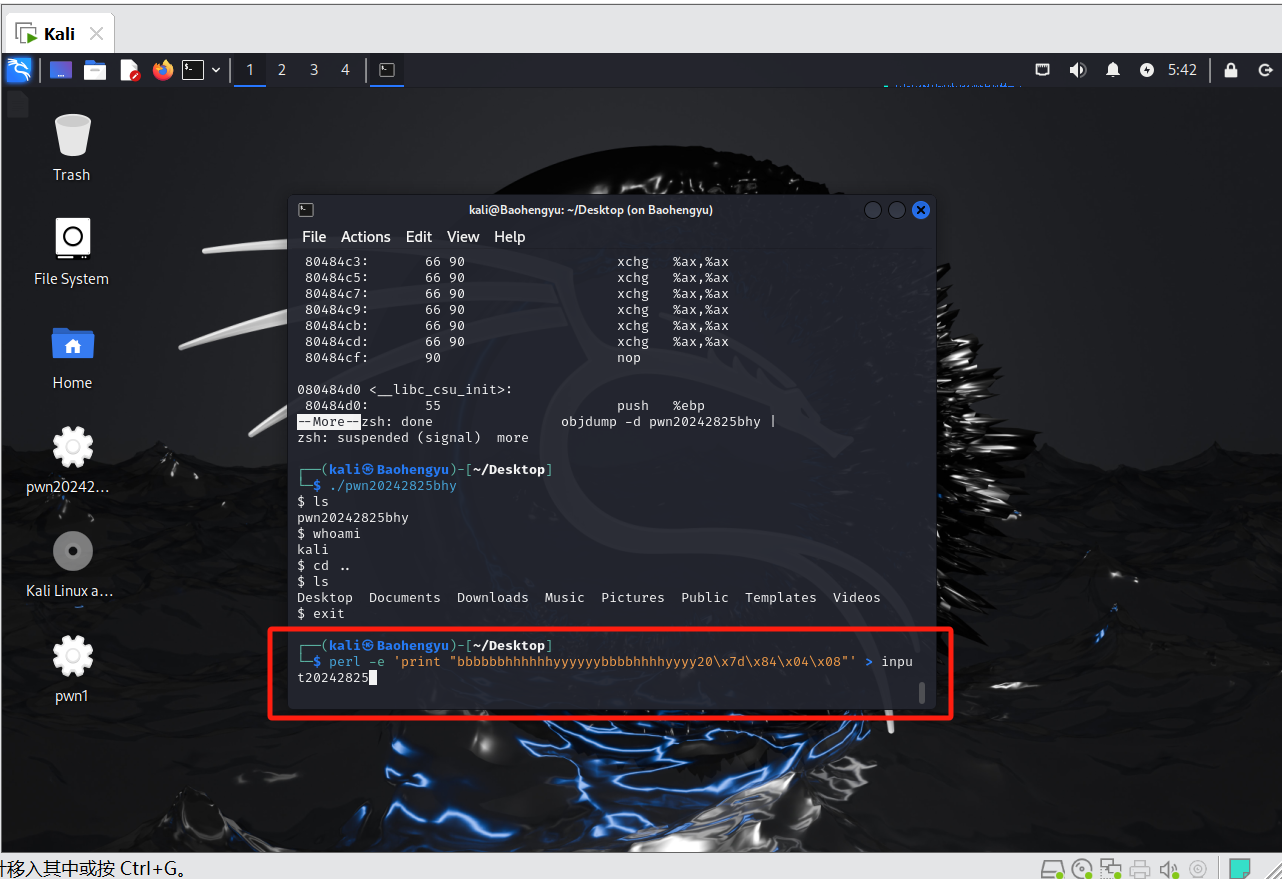The image size is (1282, 879).
Task: Click 'Templates' in the ls output
Action: pos(781,598)
